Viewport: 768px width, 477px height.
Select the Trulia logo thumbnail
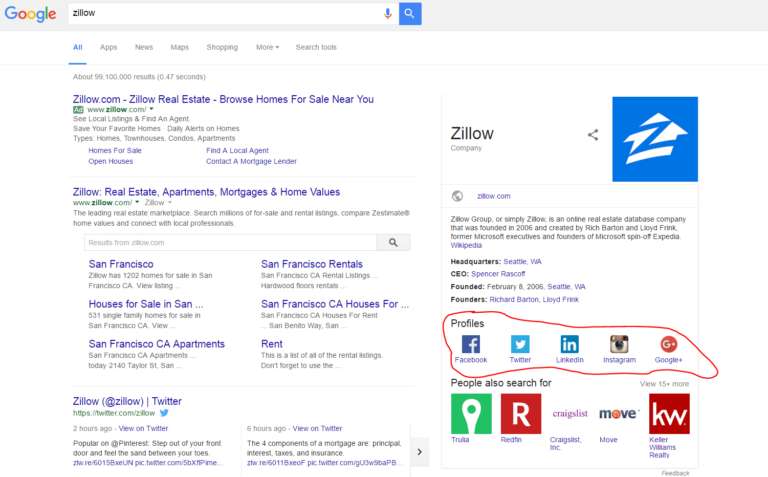(471, 414)
